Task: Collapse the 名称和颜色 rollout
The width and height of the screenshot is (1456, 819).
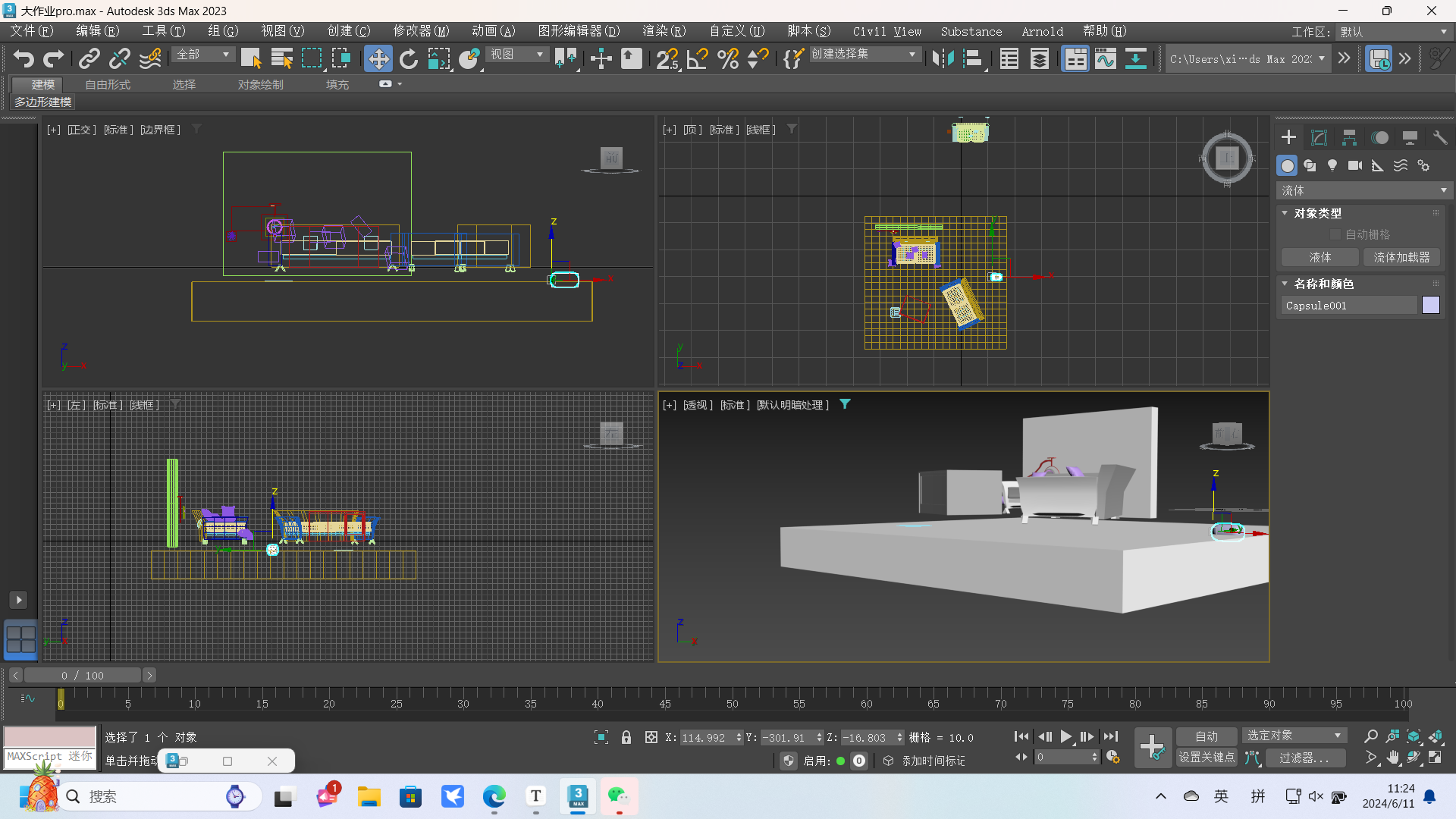Action: pos(1323,284)
